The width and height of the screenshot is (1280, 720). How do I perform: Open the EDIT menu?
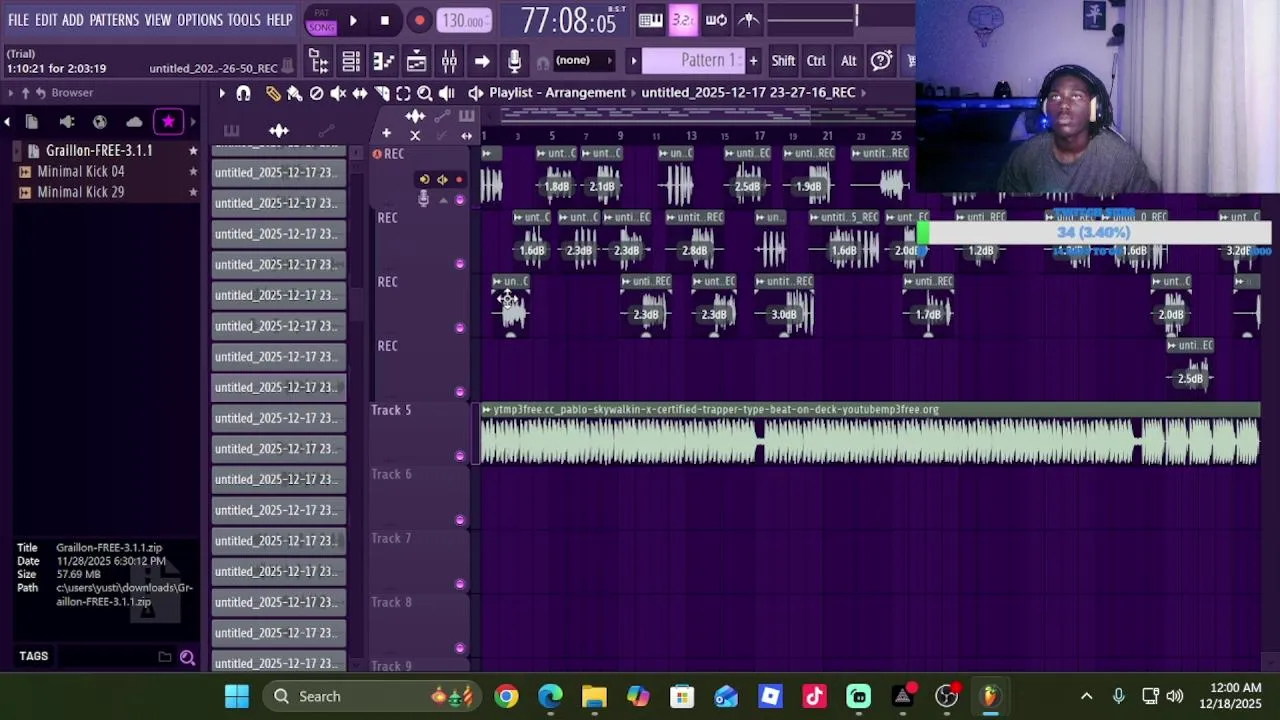pos(46,20)
